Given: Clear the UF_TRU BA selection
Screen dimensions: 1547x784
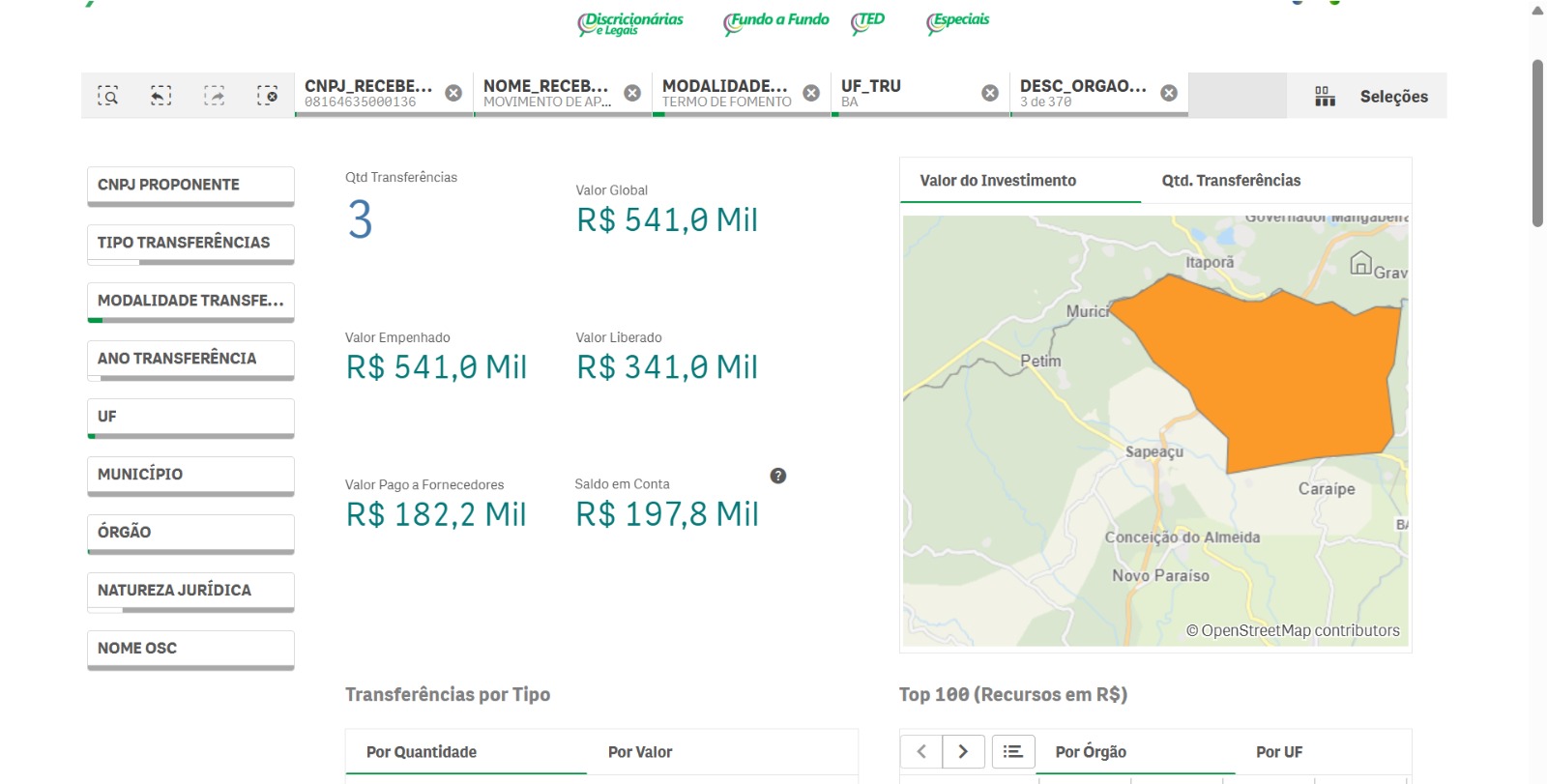Looking at the screenshot, I should tap(990, 93).
